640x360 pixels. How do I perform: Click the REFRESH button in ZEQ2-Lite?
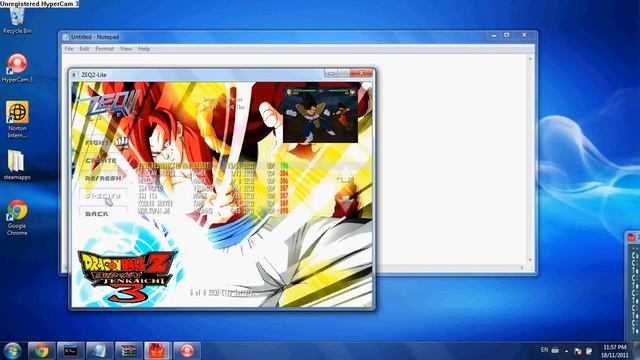(103, 178)
